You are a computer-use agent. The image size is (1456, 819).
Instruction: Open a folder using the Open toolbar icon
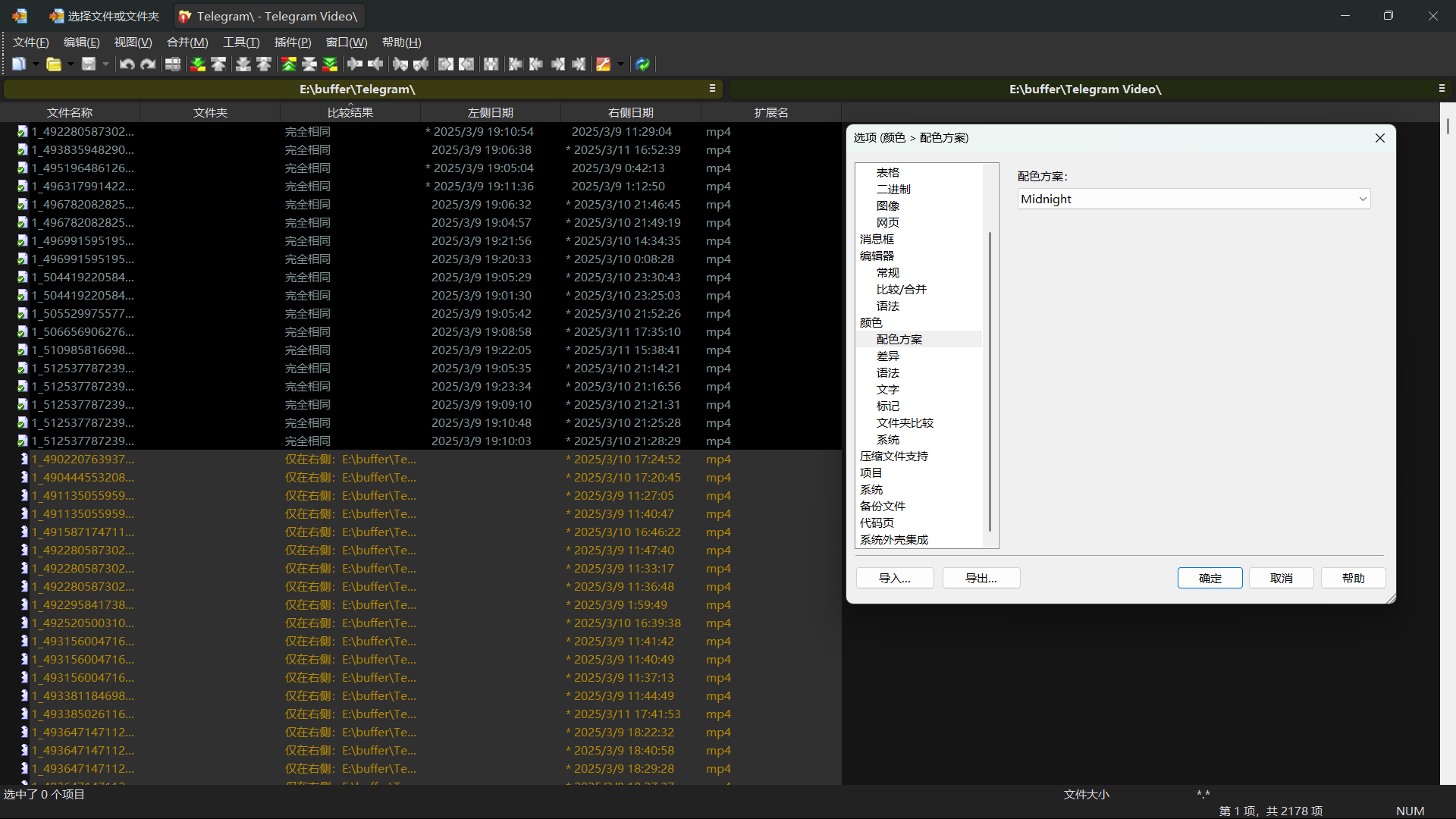(55, 64)
